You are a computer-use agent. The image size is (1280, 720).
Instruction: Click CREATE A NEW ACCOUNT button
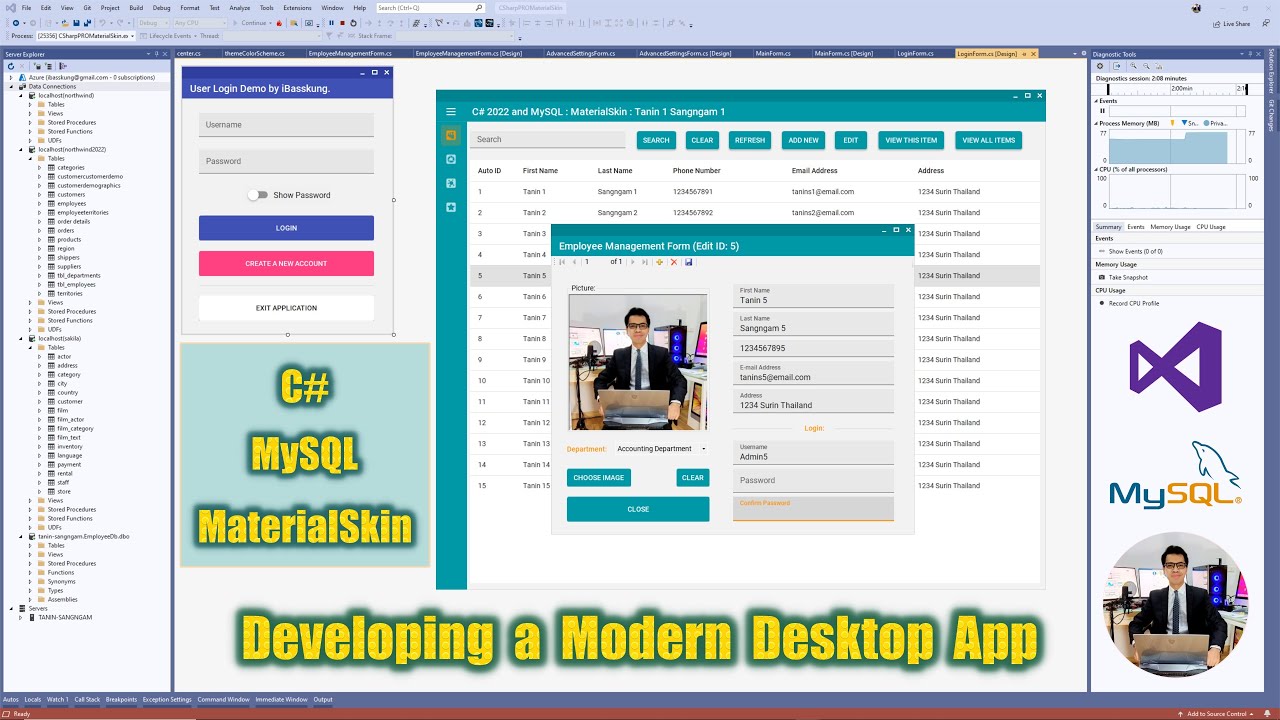[x=286, y=264]
